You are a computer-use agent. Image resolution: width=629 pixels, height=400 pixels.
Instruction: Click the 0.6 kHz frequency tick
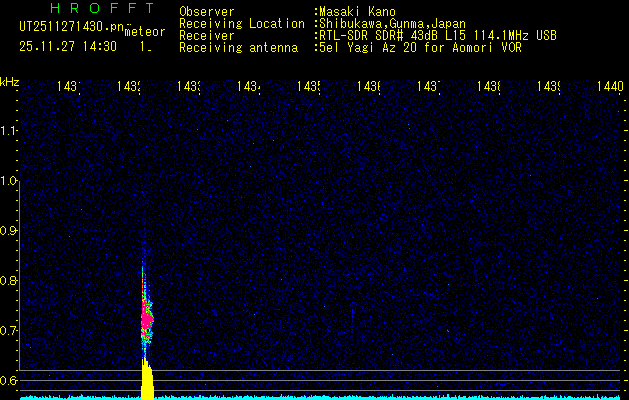point(10,380)
